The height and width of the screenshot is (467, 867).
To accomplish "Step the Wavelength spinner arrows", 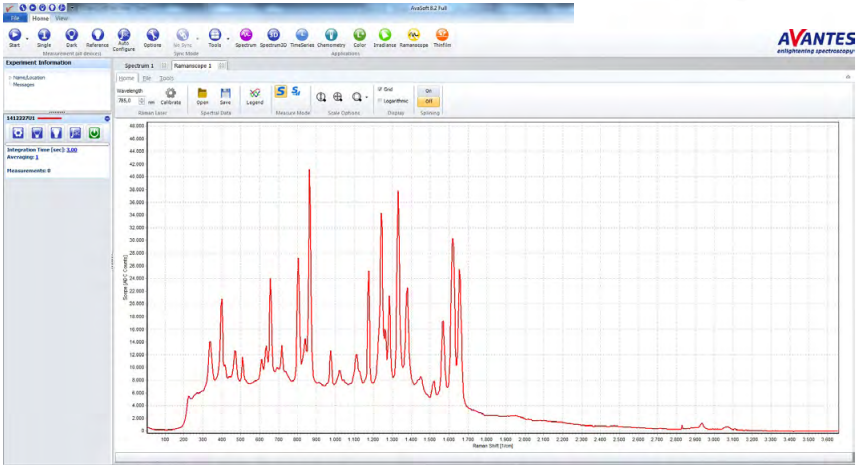I will tap(142, 101).
